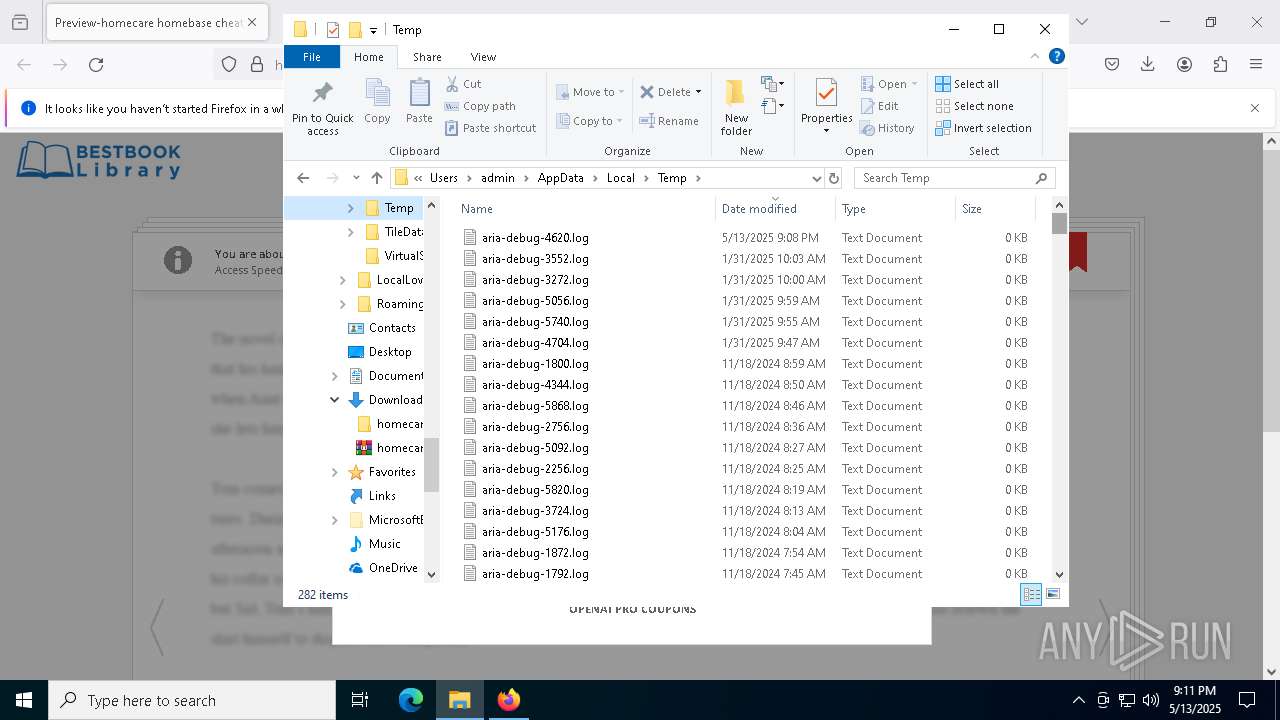Open the Delete options arrow
The width and height of the screenshot is (1280, 720).
click(698, 92)
